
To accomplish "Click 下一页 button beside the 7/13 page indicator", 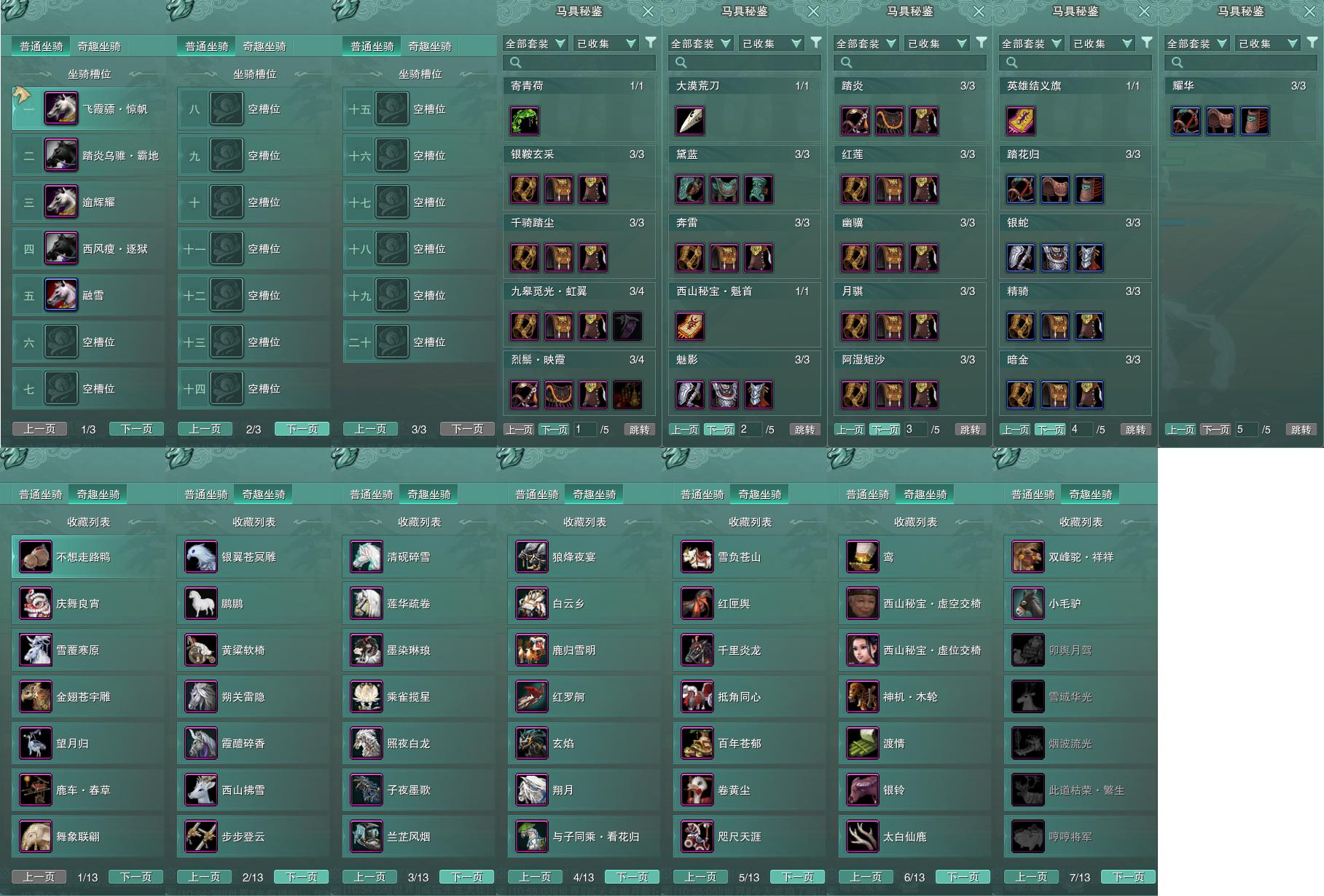I will 1128,877.
